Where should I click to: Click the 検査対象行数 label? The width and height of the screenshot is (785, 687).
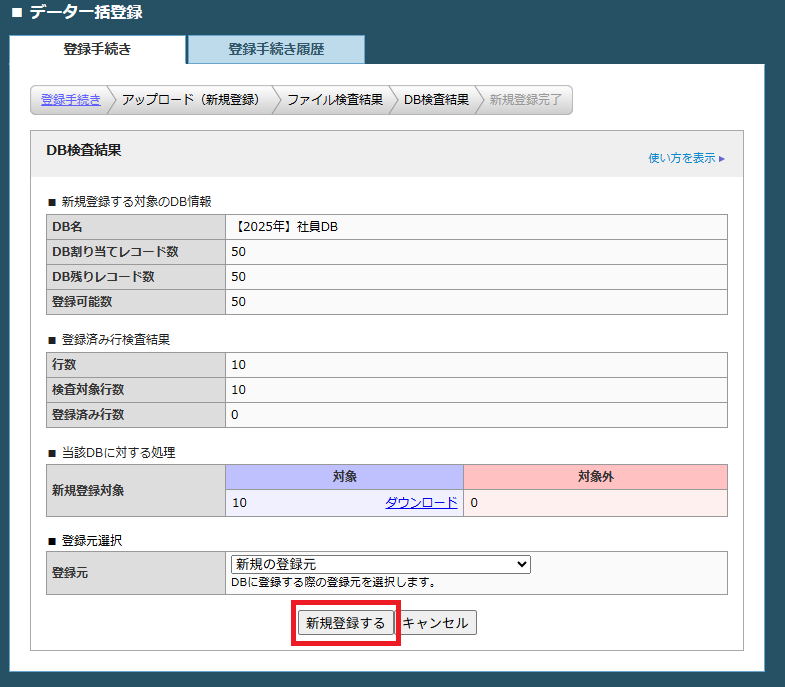click(x=88, y=390)
